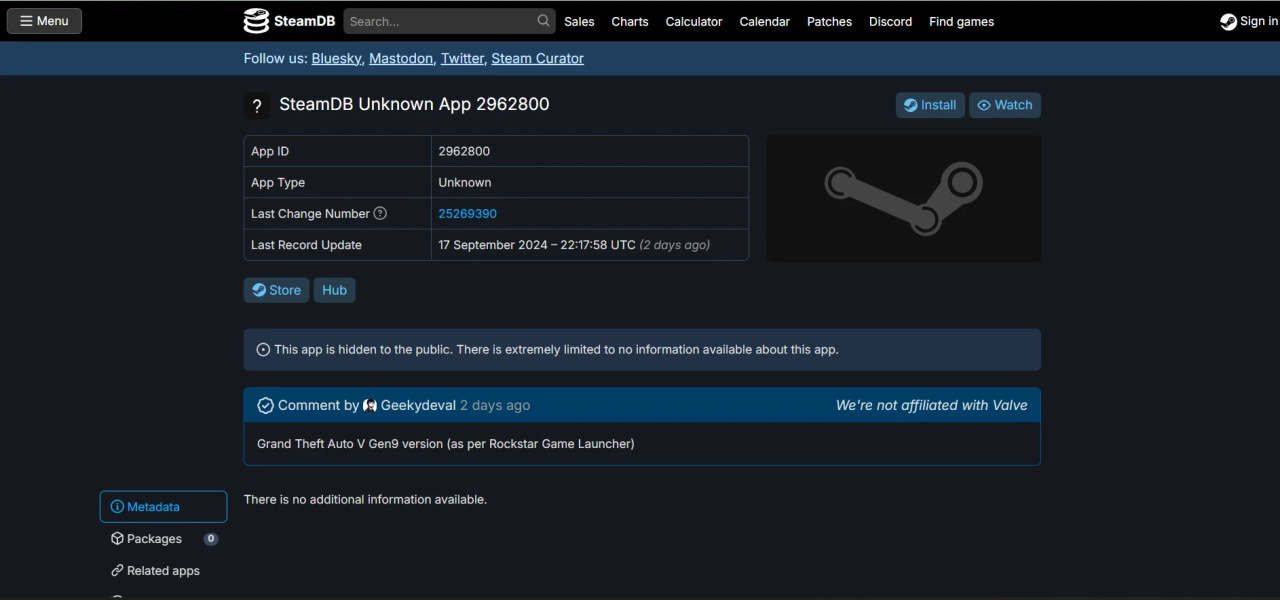This screenshot has width=1280, height=600.
Task: Click 'There is no additional information available' text
Action: (x=365, y=499)
